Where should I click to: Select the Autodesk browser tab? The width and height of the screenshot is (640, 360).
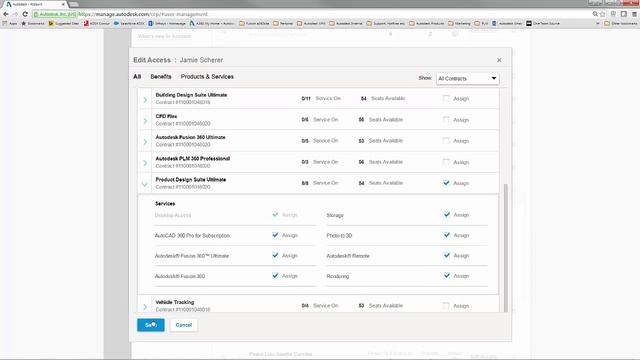pyautogui.click(x=35, y=4)
